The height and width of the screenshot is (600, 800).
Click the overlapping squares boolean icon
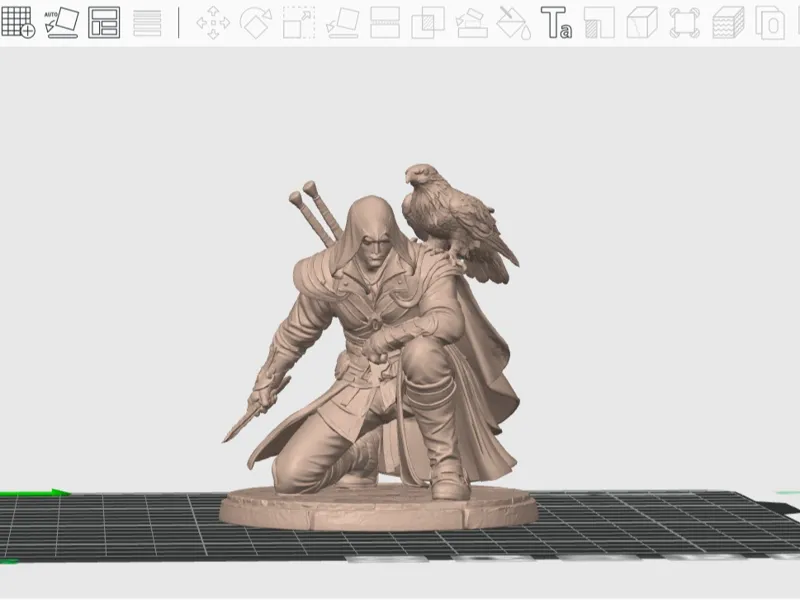[x=428, y=22]
